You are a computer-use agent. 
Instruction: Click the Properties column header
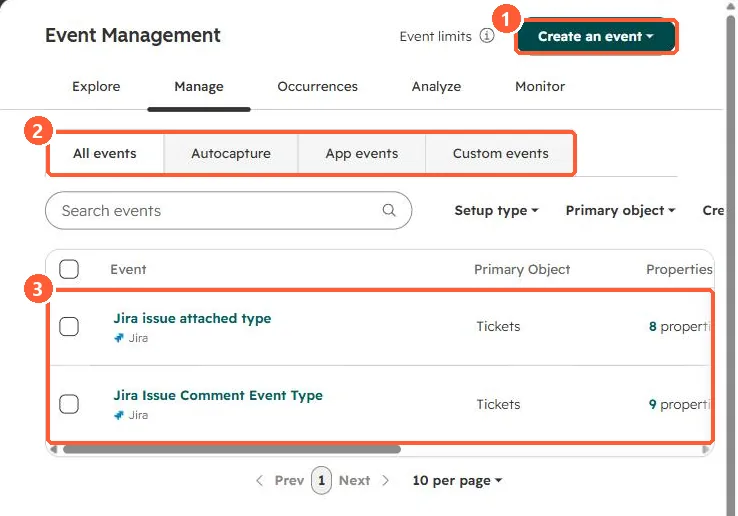(x=679, y=269)
